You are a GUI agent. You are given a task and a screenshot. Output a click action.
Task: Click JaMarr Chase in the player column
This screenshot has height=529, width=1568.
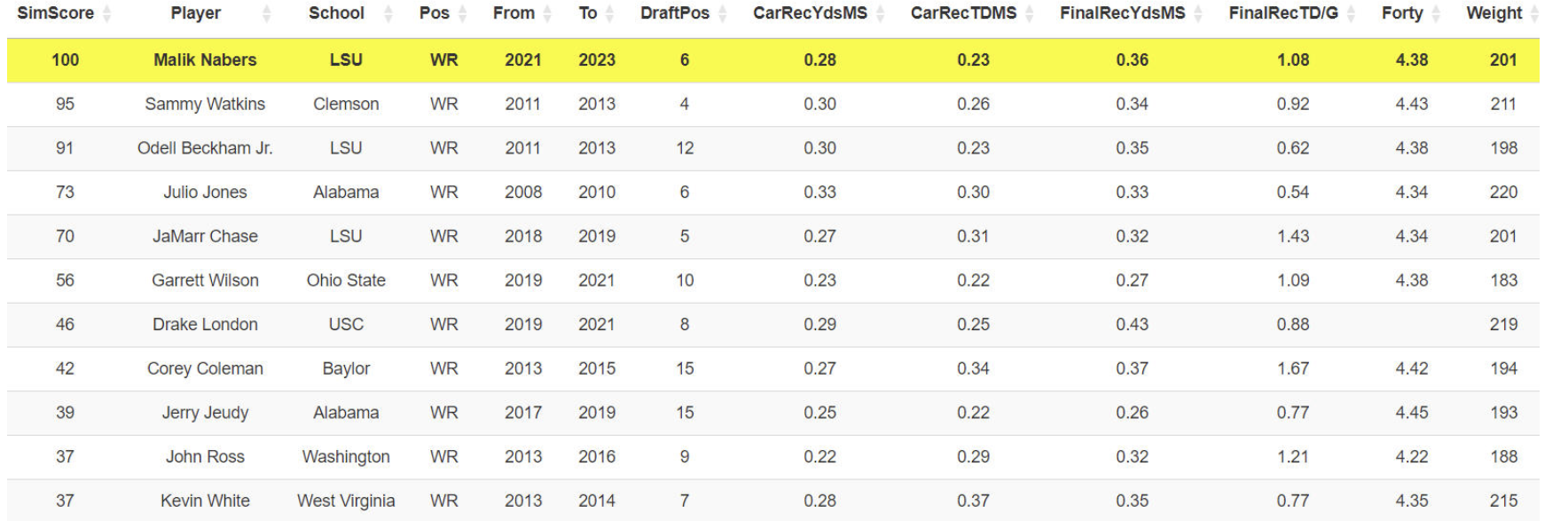205,236
